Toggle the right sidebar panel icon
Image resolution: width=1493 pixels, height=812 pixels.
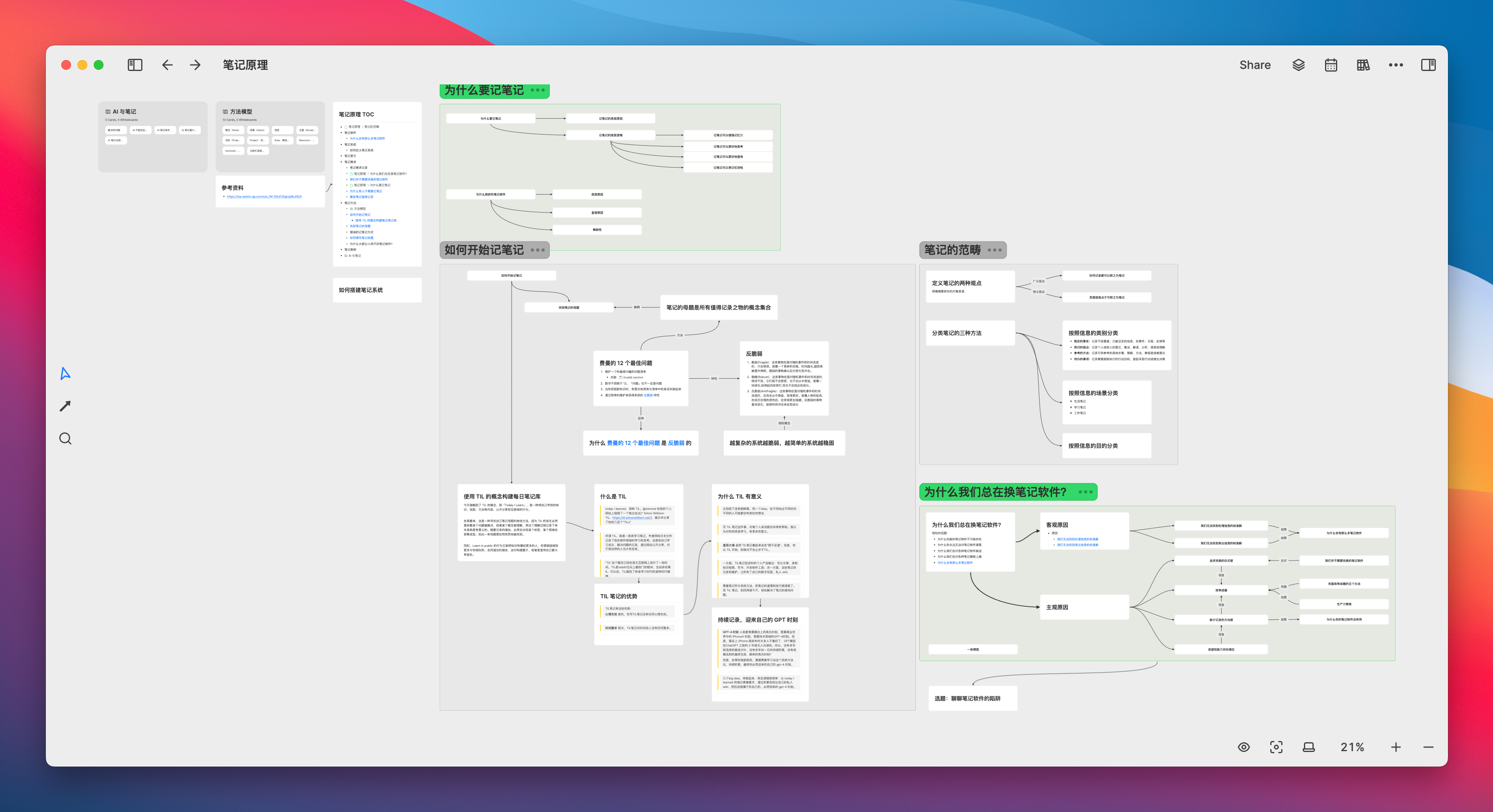pos(1428,65)
